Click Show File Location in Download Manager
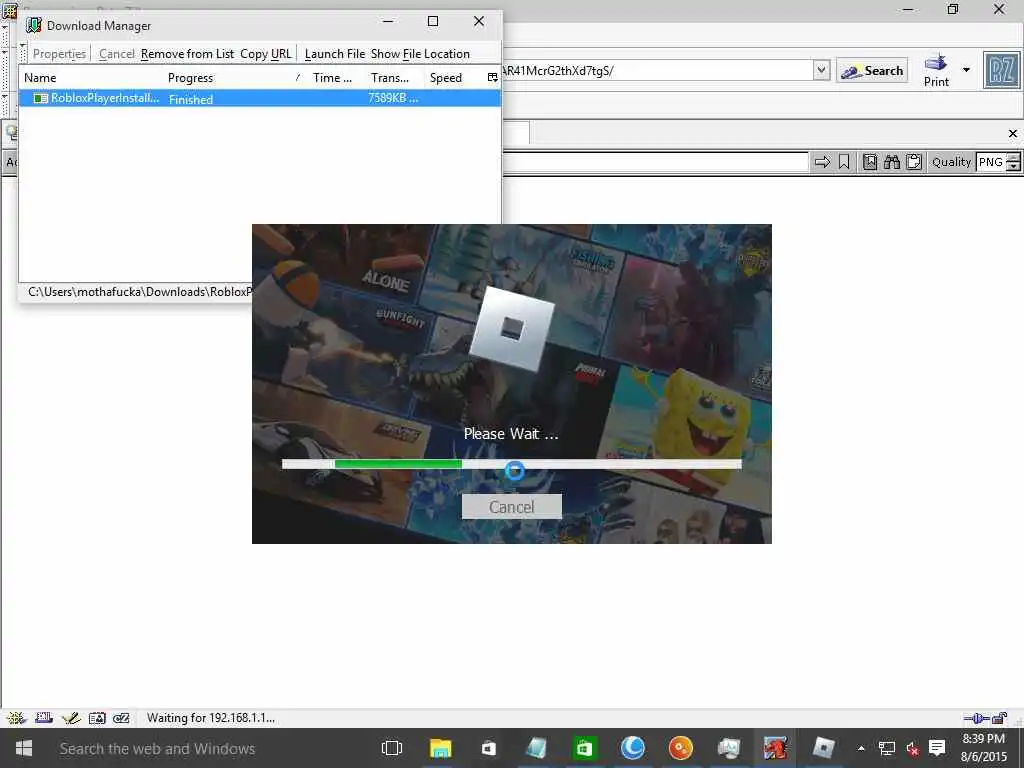1024x768 pixels. tap(420, 54)
